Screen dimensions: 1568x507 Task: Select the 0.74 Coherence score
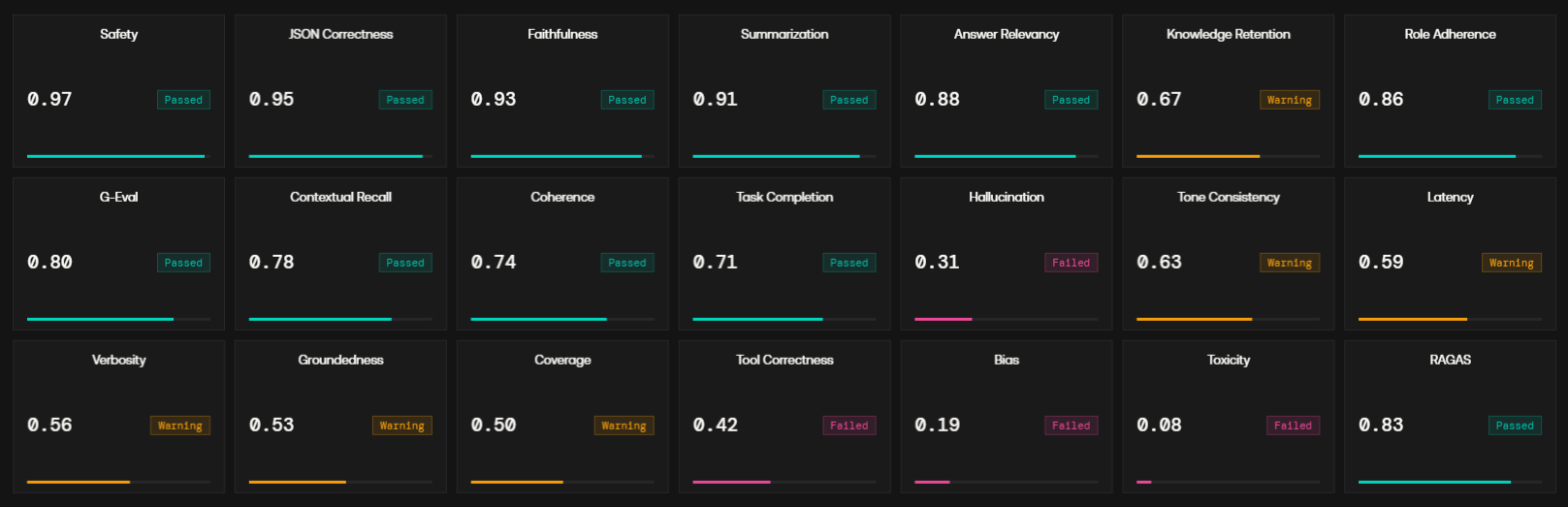pos(494,262)
